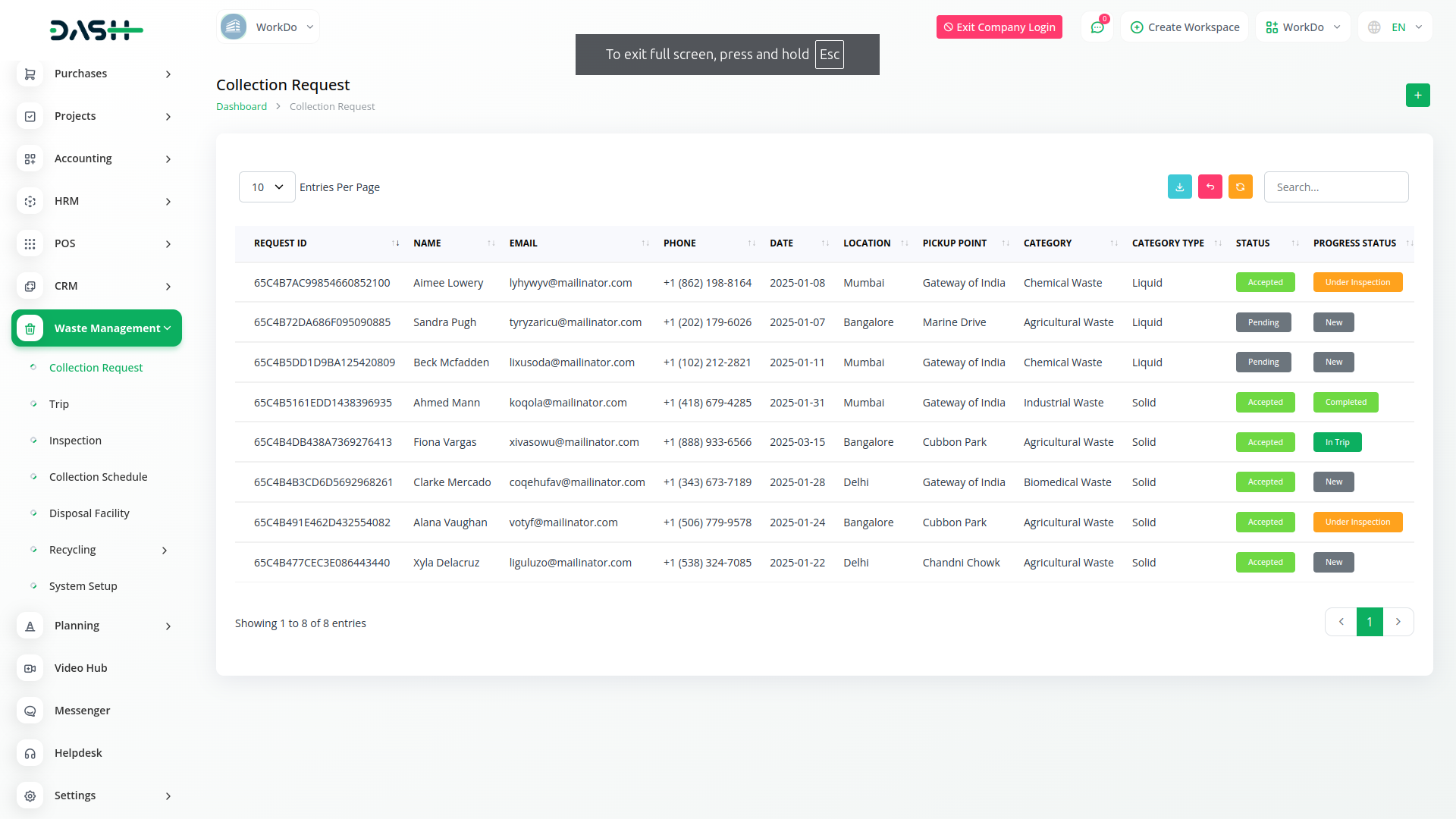Click the orange refresh icon
This screenshot has width=1456, height=819.
pyautogui.click(x=1240, y=187)
